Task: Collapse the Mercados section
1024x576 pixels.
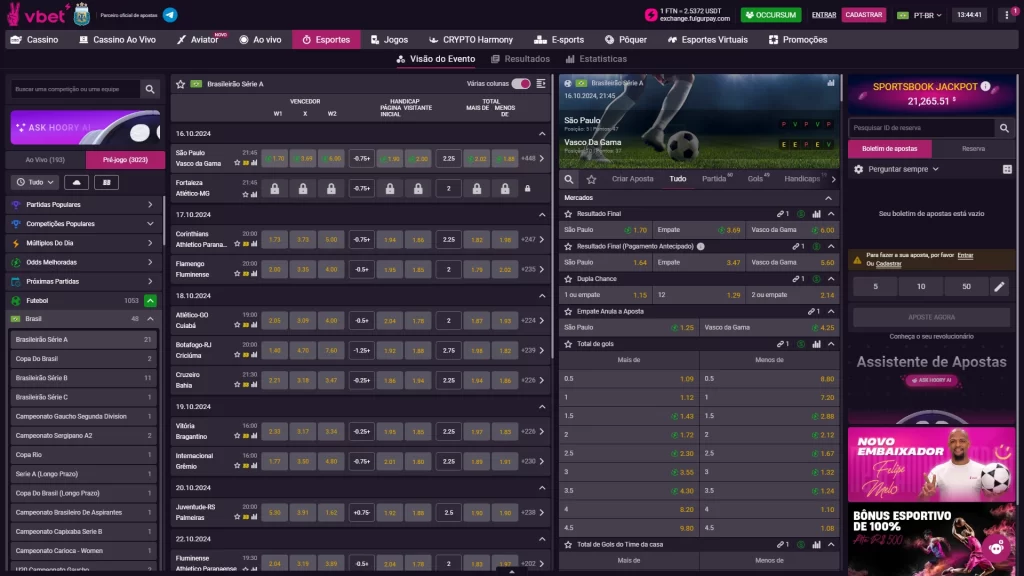Action: point(828,198)
